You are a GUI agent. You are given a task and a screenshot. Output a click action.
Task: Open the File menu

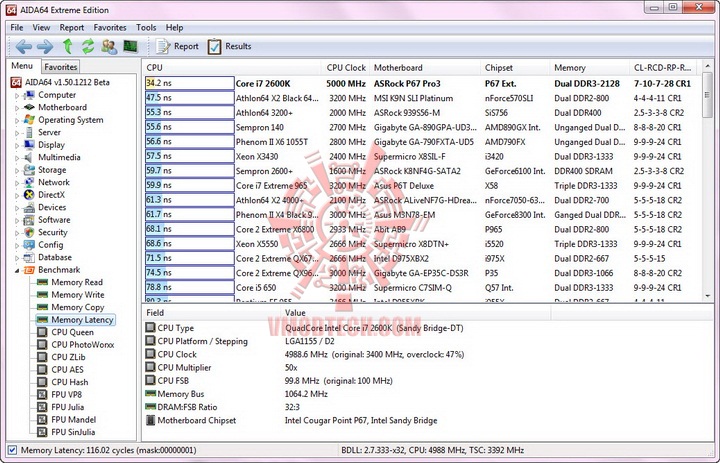pos(17,28)
